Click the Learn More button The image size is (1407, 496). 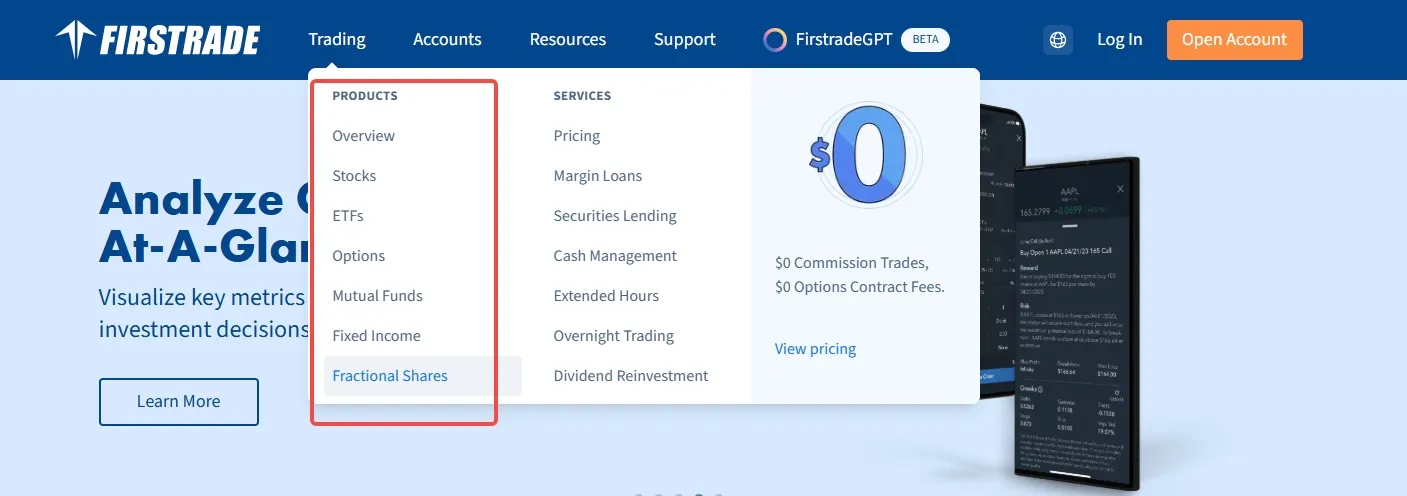coord(179,402)
